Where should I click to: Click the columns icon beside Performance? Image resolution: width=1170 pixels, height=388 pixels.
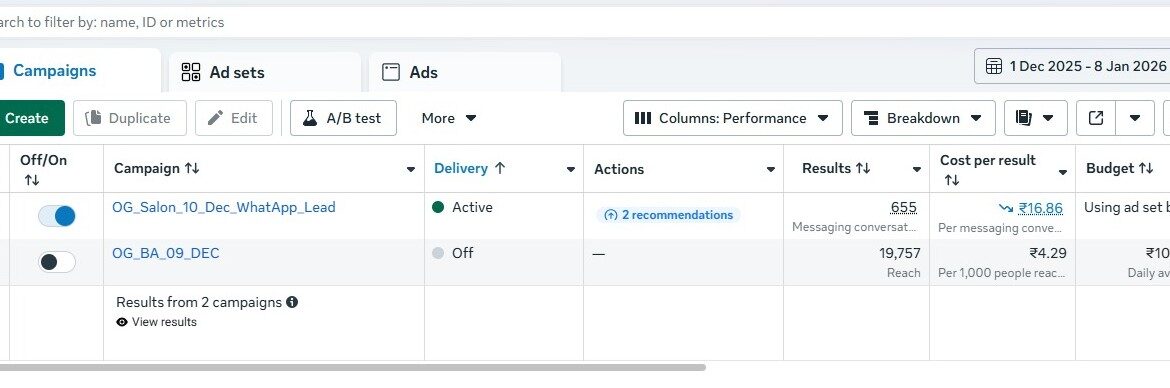[642, 118]
